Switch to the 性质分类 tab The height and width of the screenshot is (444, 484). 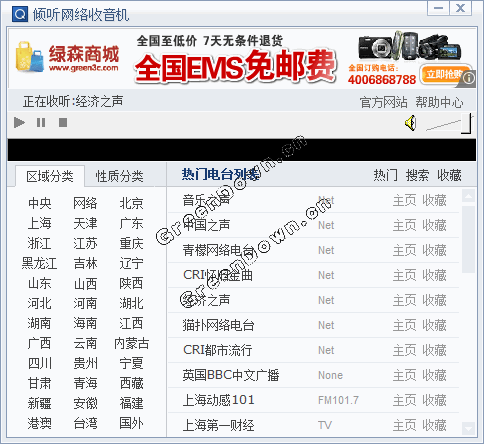(x=119, y=176)
